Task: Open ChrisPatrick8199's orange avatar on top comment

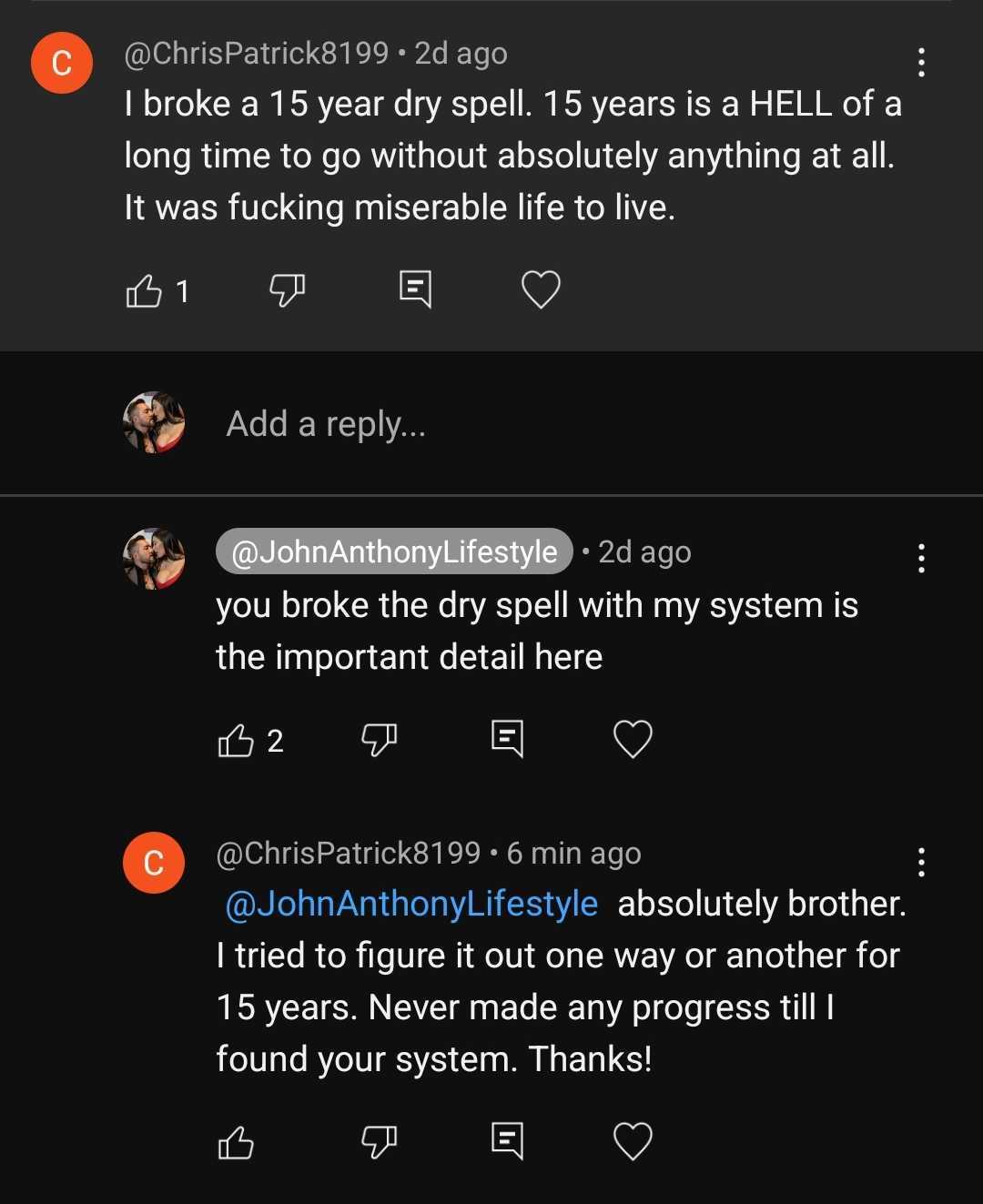Action: pos(62,63)
